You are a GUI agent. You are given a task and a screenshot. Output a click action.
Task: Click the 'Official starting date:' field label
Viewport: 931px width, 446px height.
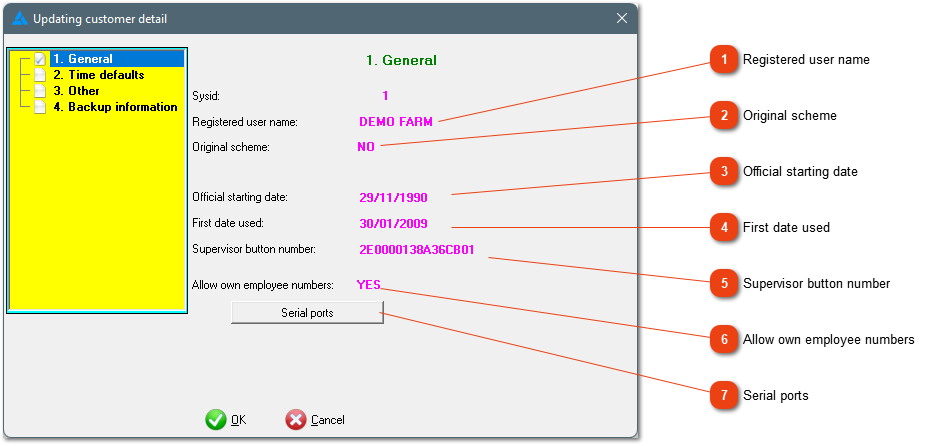click(240, 197)
